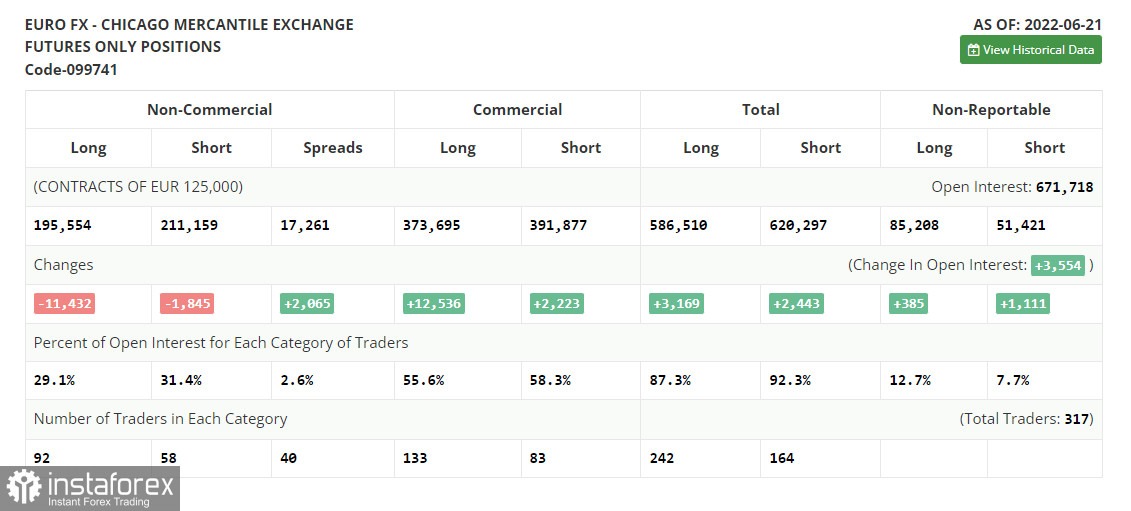Click the InstaForex logo icon
This screenshot has width=1131, height=511.
pyautogui.click(x=24, y=487)
